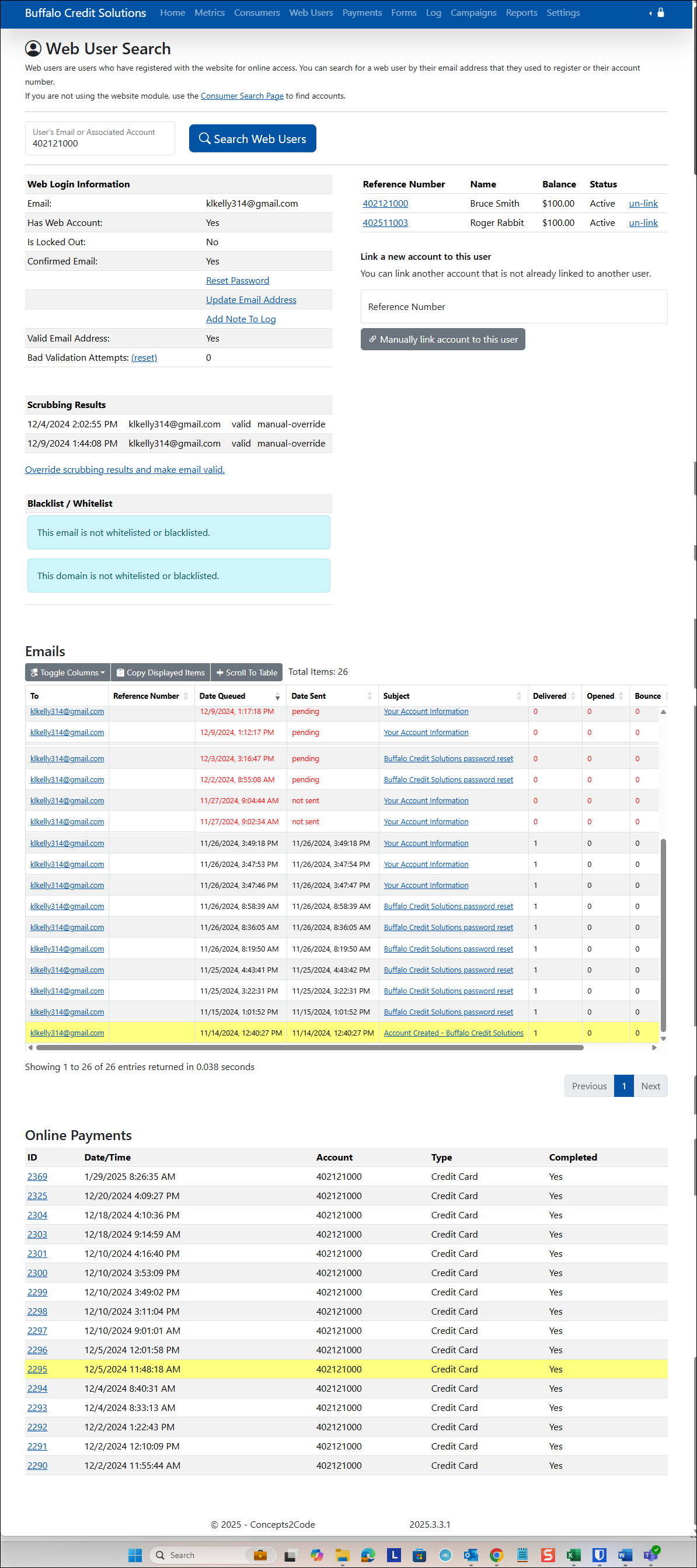The width and height of the screenshot is (697, 1568).
Task: Click the briefcase icon in the taskbar search
Action: click(260, 1555)
